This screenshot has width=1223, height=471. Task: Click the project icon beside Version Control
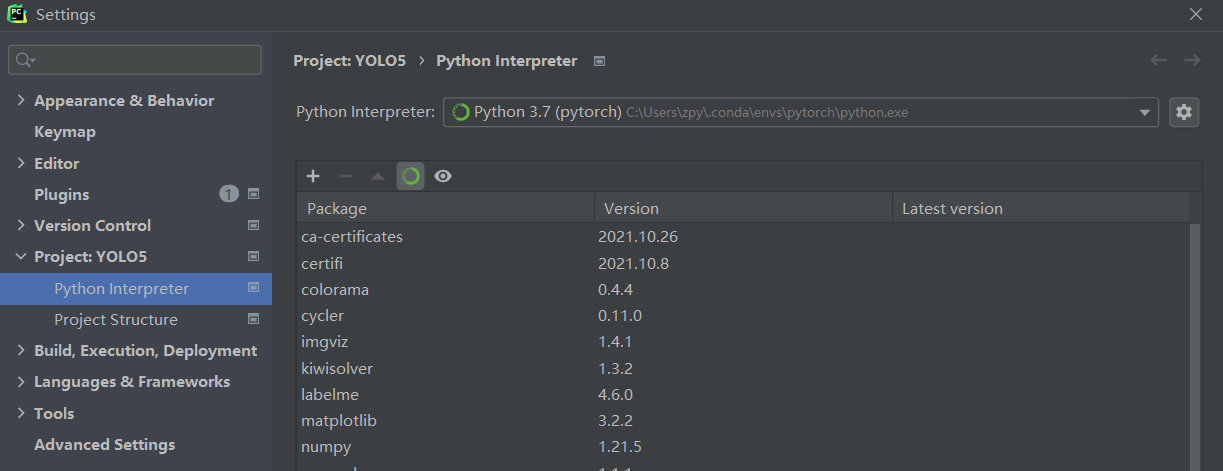[x=253, y=225]
